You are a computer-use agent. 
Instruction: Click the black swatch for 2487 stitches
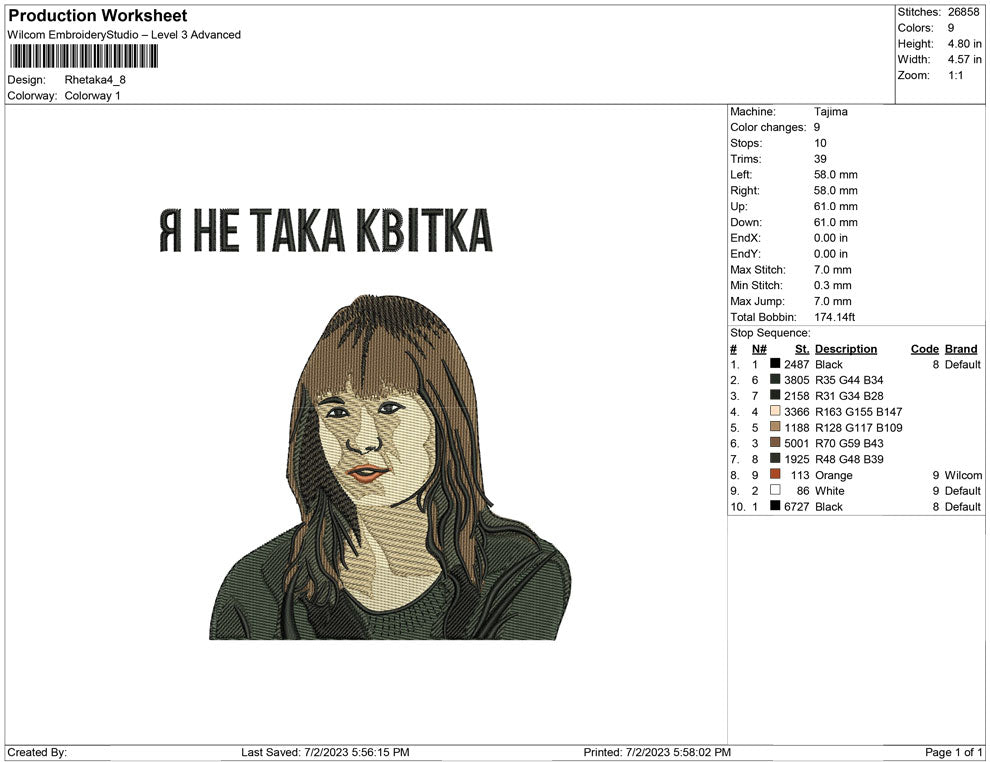775,365
